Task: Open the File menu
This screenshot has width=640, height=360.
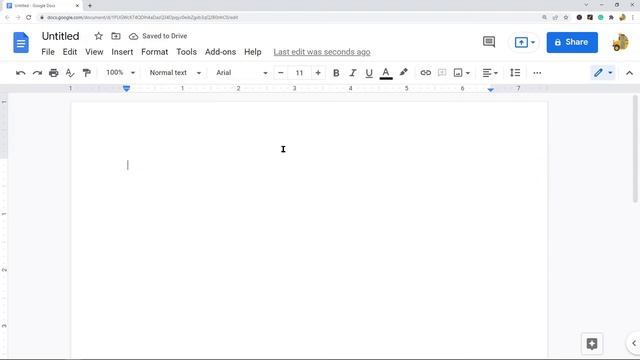Action: point(48,52)
